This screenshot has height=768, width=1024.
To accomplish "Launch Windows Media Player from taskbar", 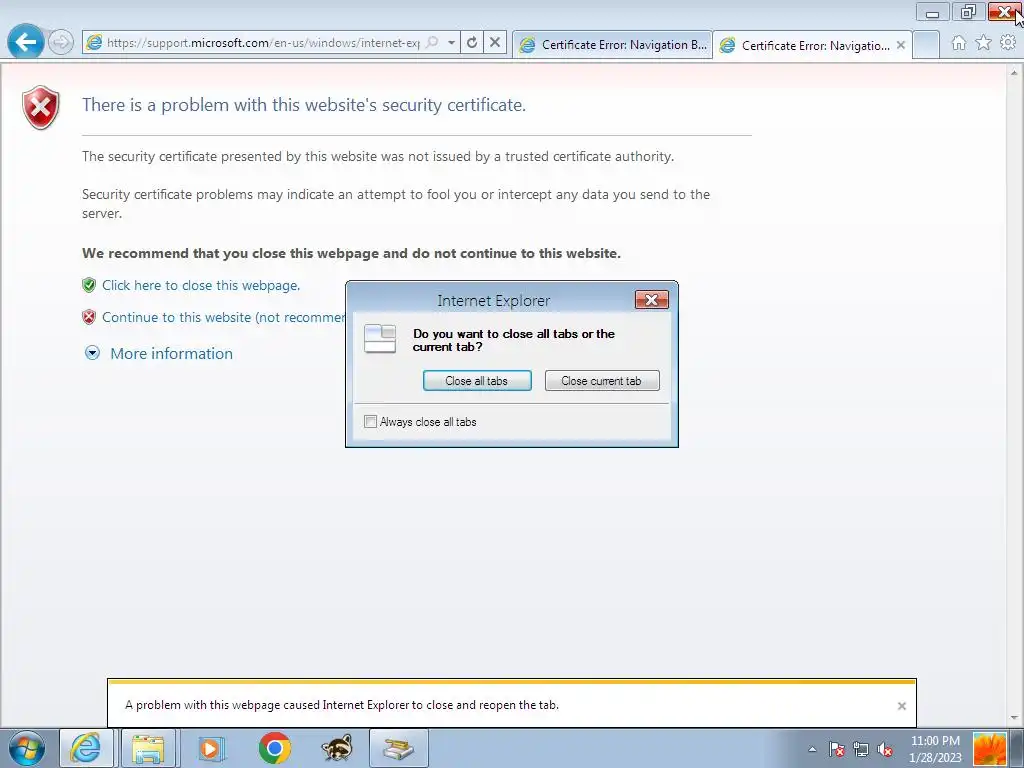I will [210, 748].
